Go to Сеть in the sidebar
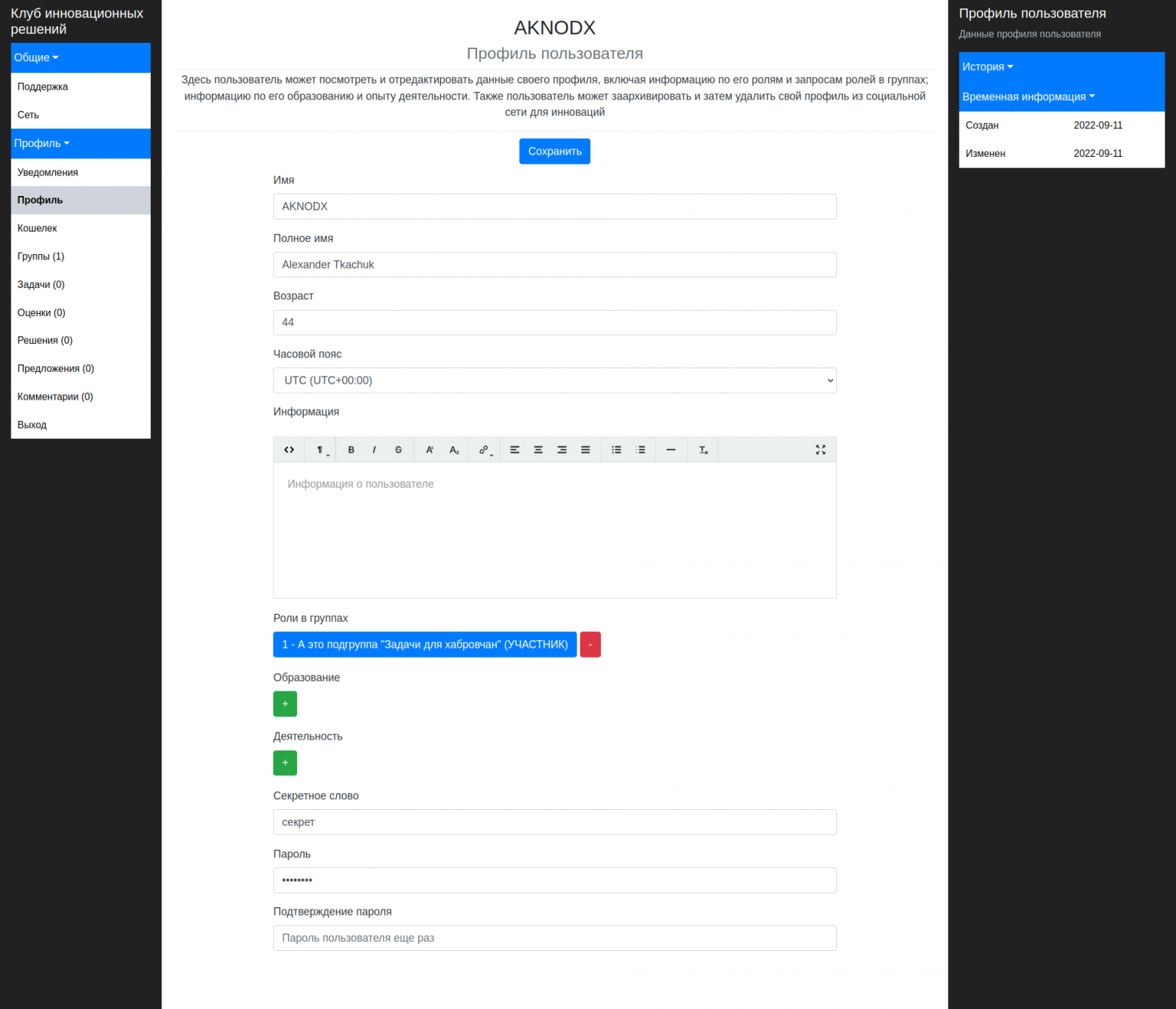Viewport: 1176px width, 1009px height. pyautogui.click(x=81, y=115)
